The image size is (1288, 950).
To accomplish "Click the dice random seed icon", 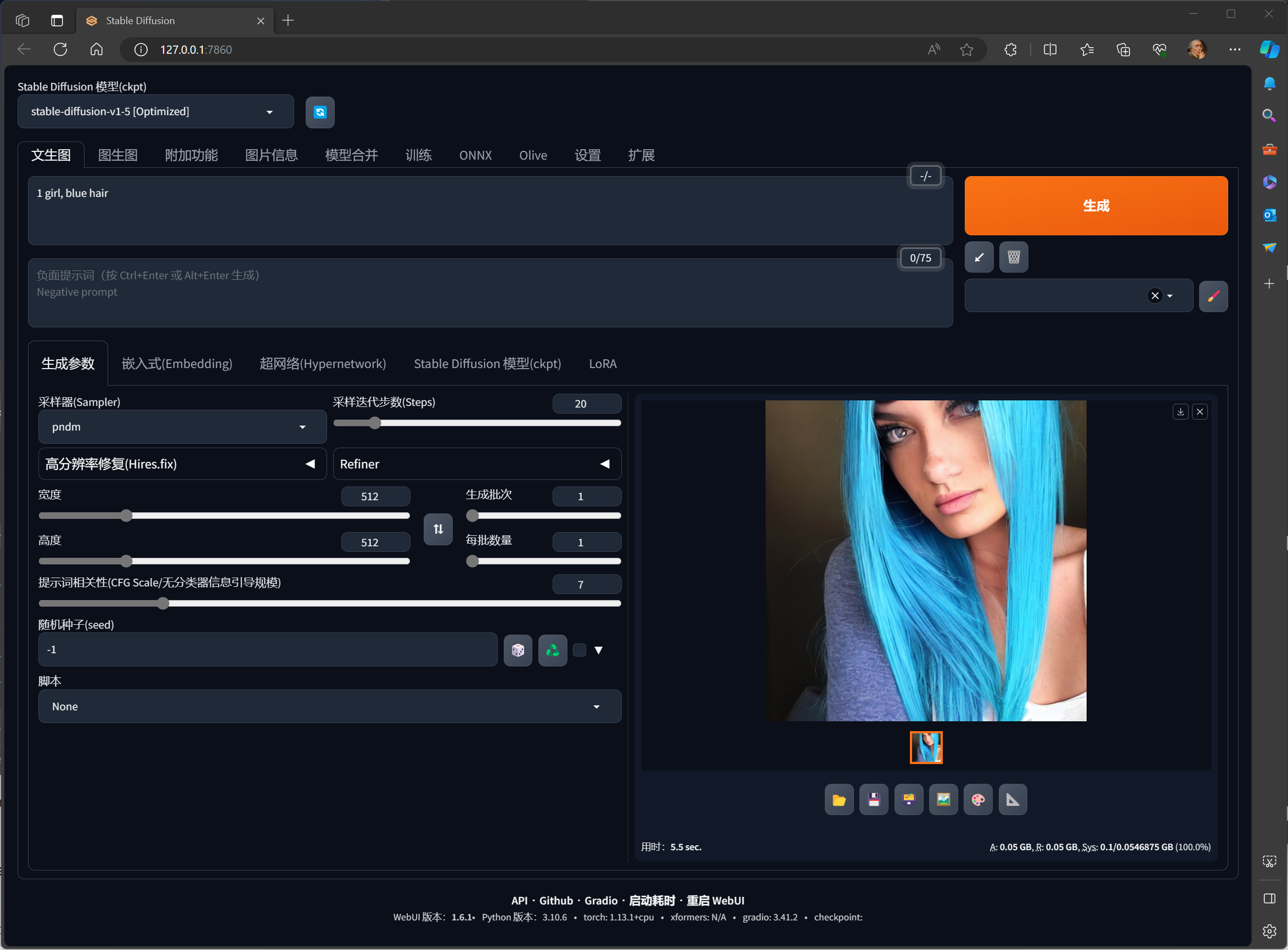I will pos(518,651).
